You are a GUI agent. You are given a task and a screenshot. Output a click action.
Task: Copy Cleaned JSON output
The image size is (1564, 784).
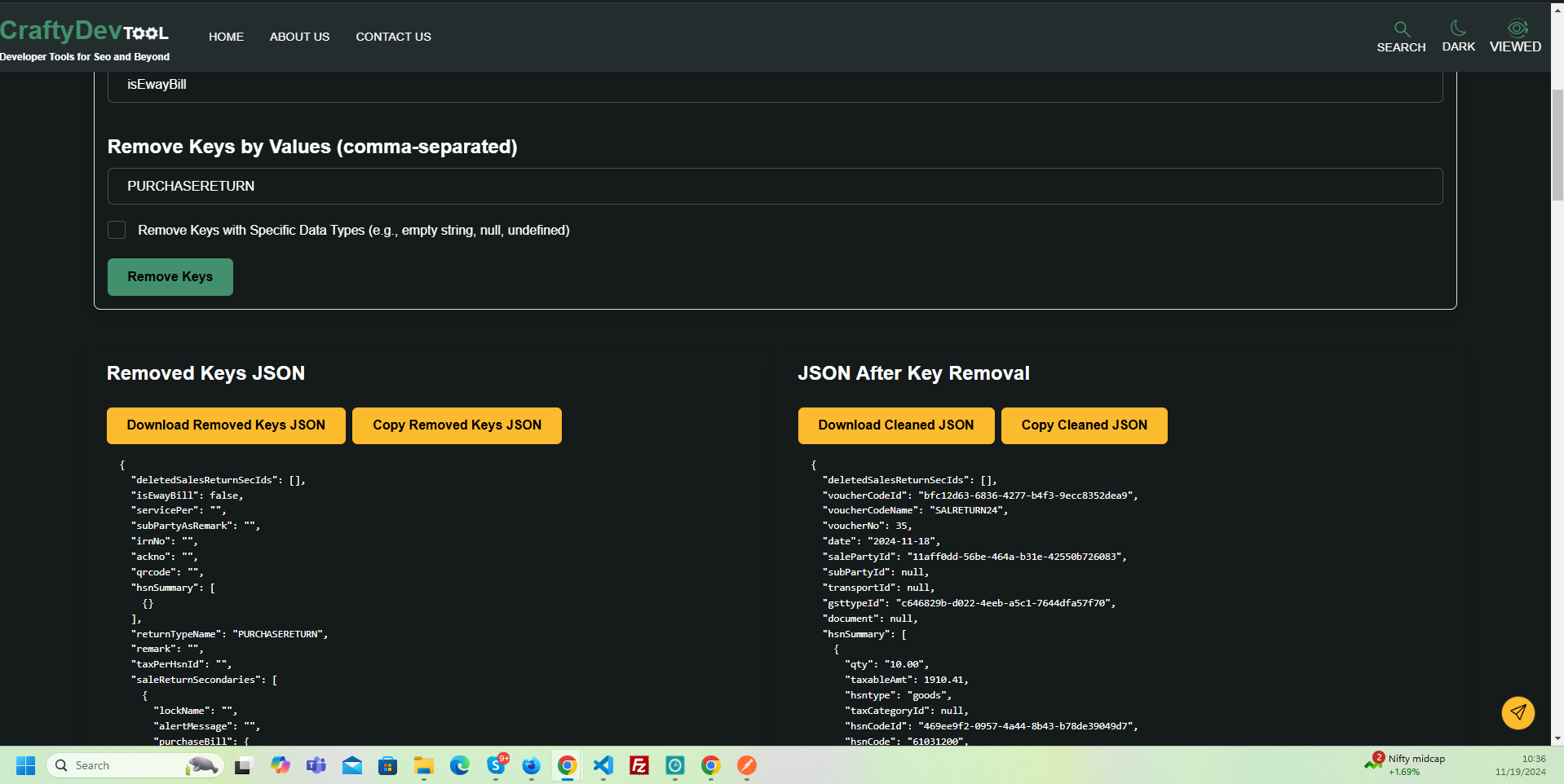click(x=1084, y=425)
